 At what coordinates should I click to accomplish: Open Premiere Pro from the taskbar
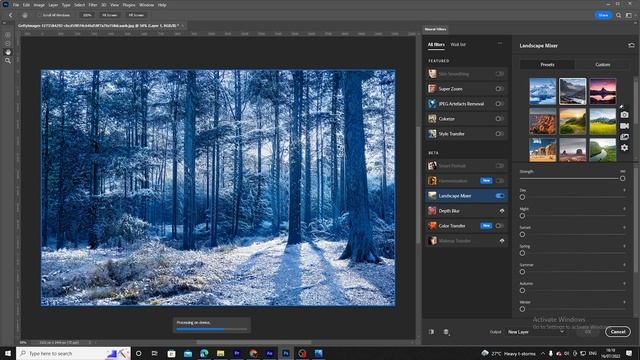point(237,353)
